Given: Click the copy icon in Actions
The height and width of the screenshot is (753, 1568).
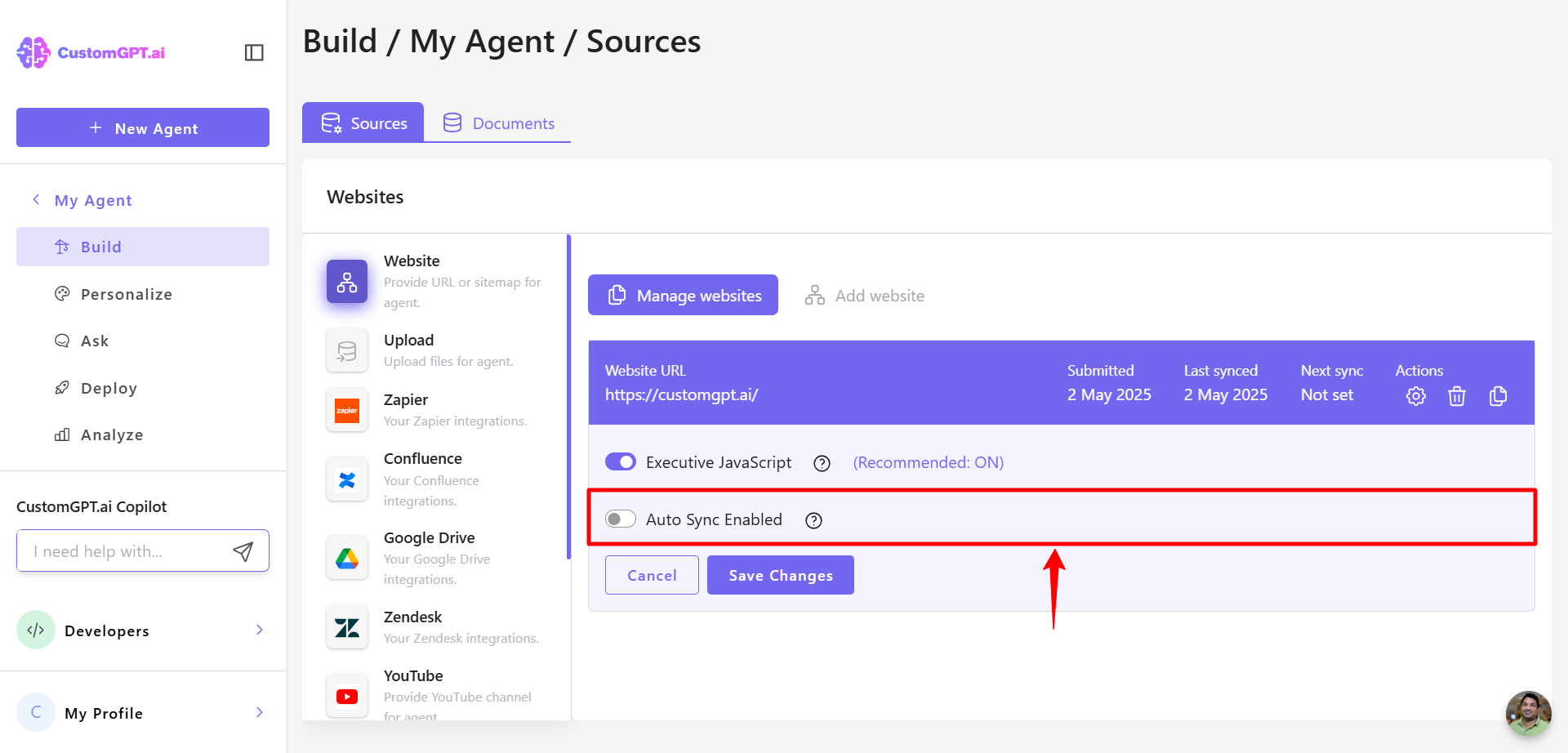Looking at the screenshot, I should 1498,396.
